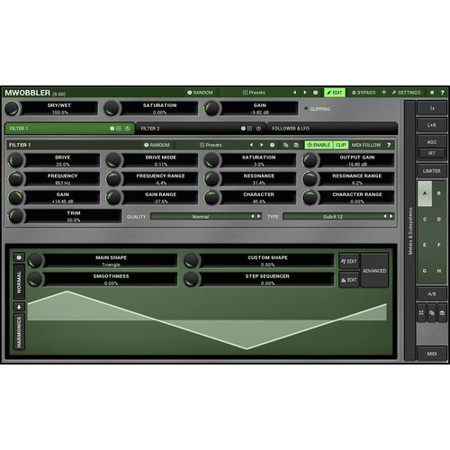Click the Output Gain knob

tap(310, 161)
